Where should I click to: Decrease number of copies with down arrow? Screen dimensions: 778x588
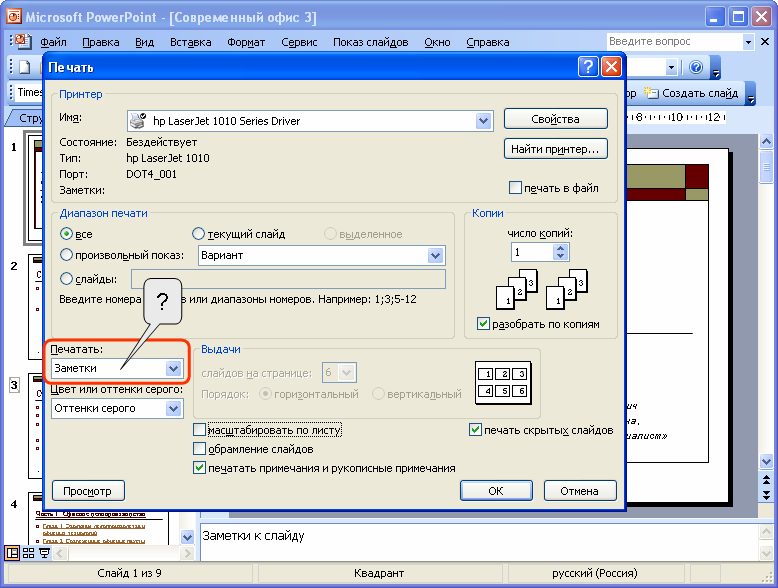pyautogui.click(x=561, y=256)
